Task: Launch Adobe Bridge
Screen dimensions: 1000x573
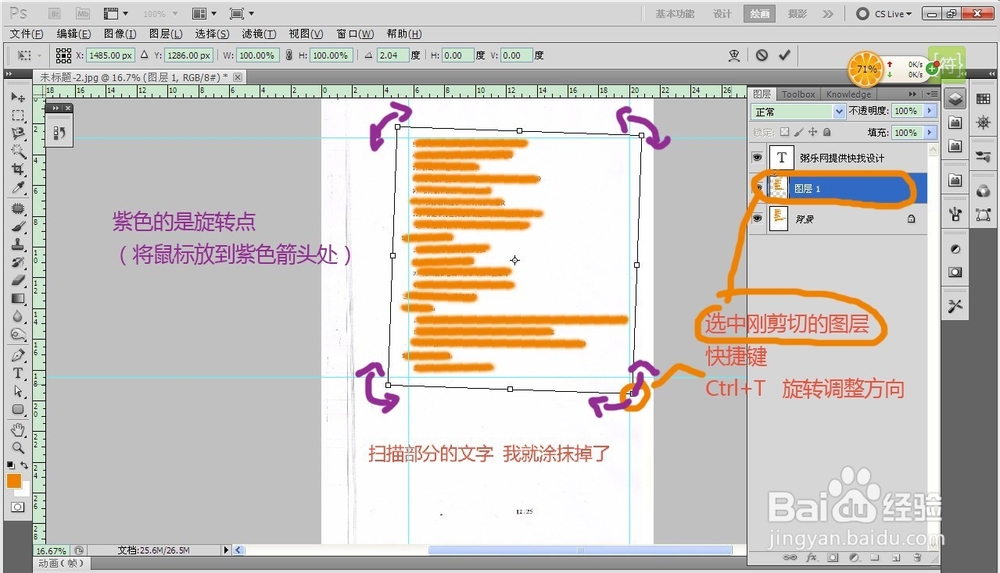Action: click(55, 13)
